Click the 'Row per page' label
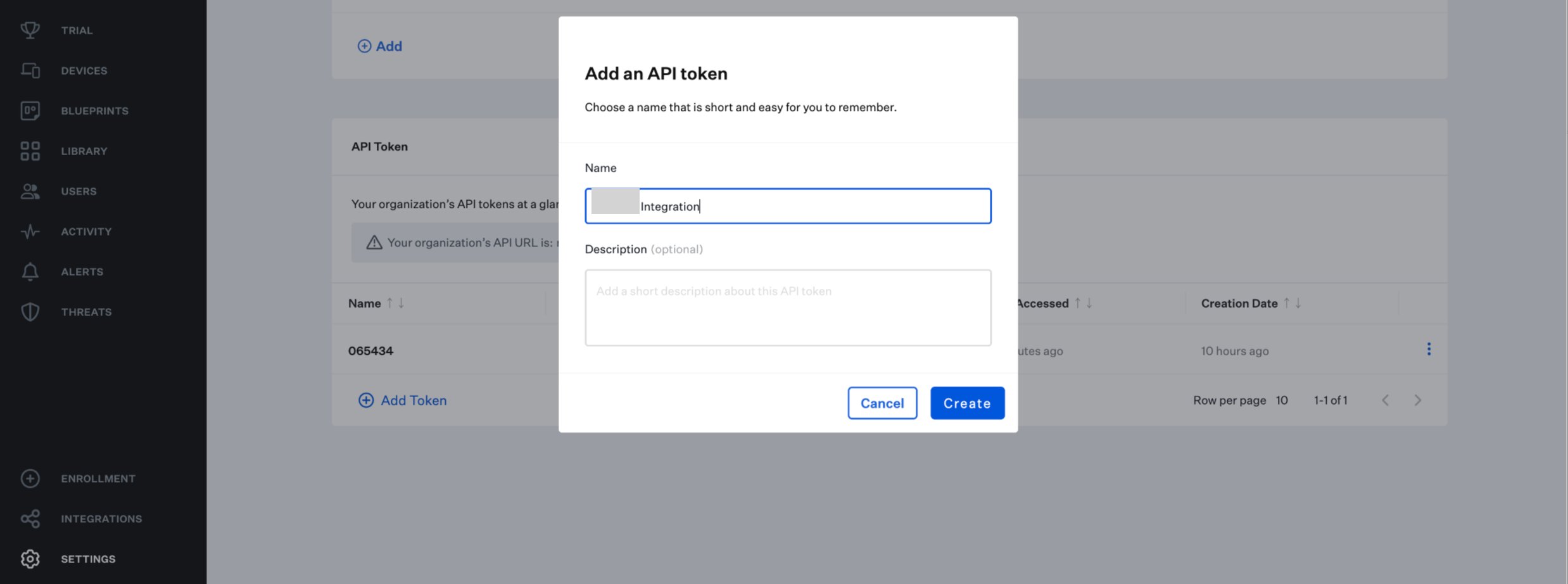Viewport: 1568px width, 584px height. click(x=1229, y=400)
